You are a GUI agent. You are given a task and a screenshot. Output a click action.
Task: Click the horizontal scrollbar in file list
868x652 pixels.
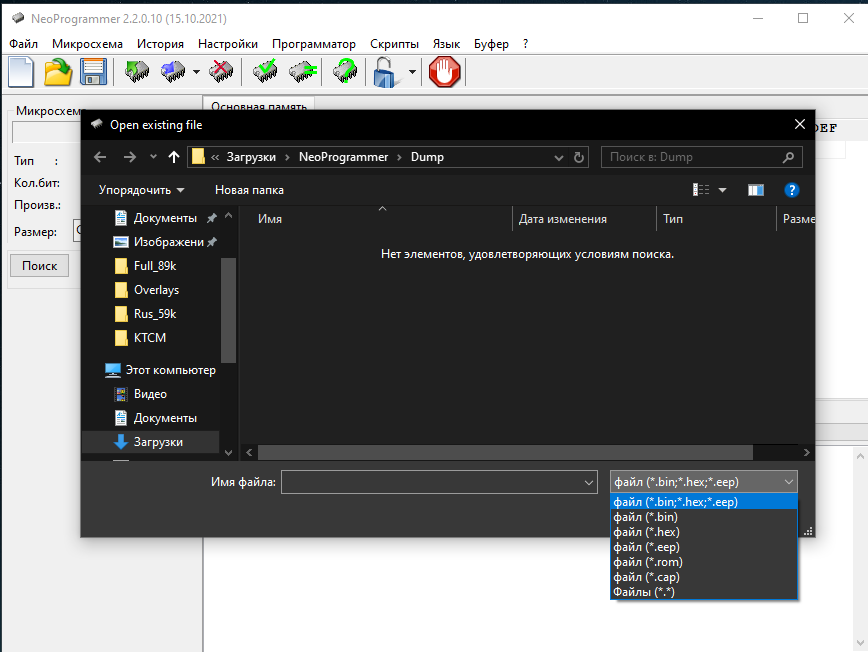tap(505, 452)
